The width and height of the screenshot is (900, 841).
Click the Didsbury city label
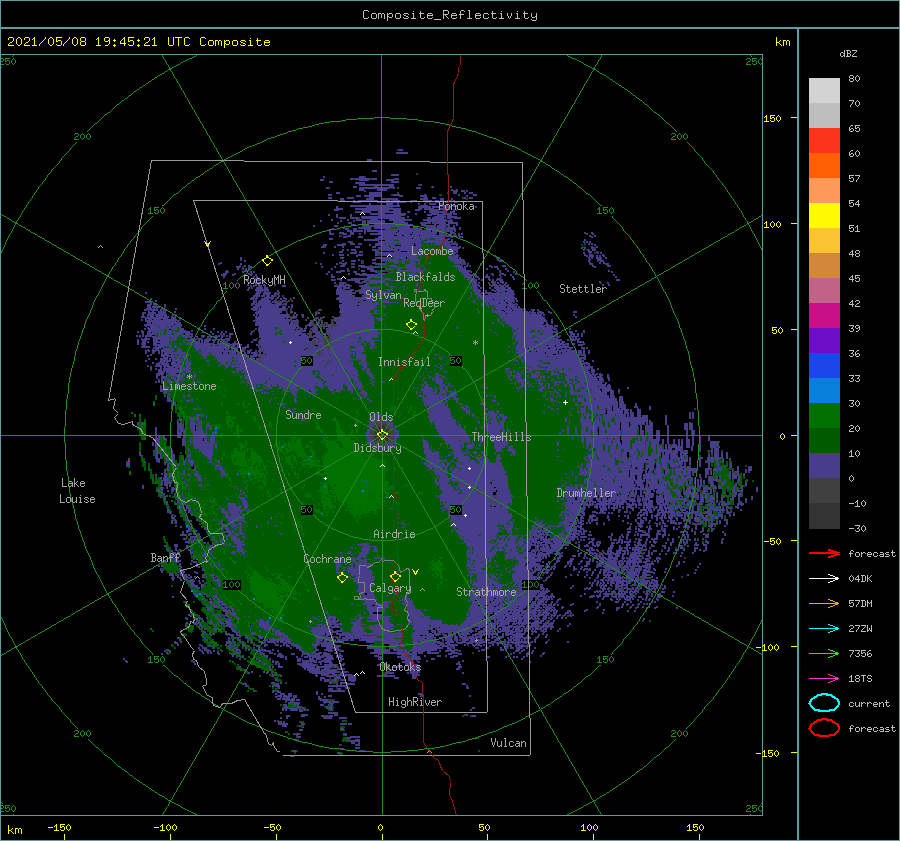377,448
